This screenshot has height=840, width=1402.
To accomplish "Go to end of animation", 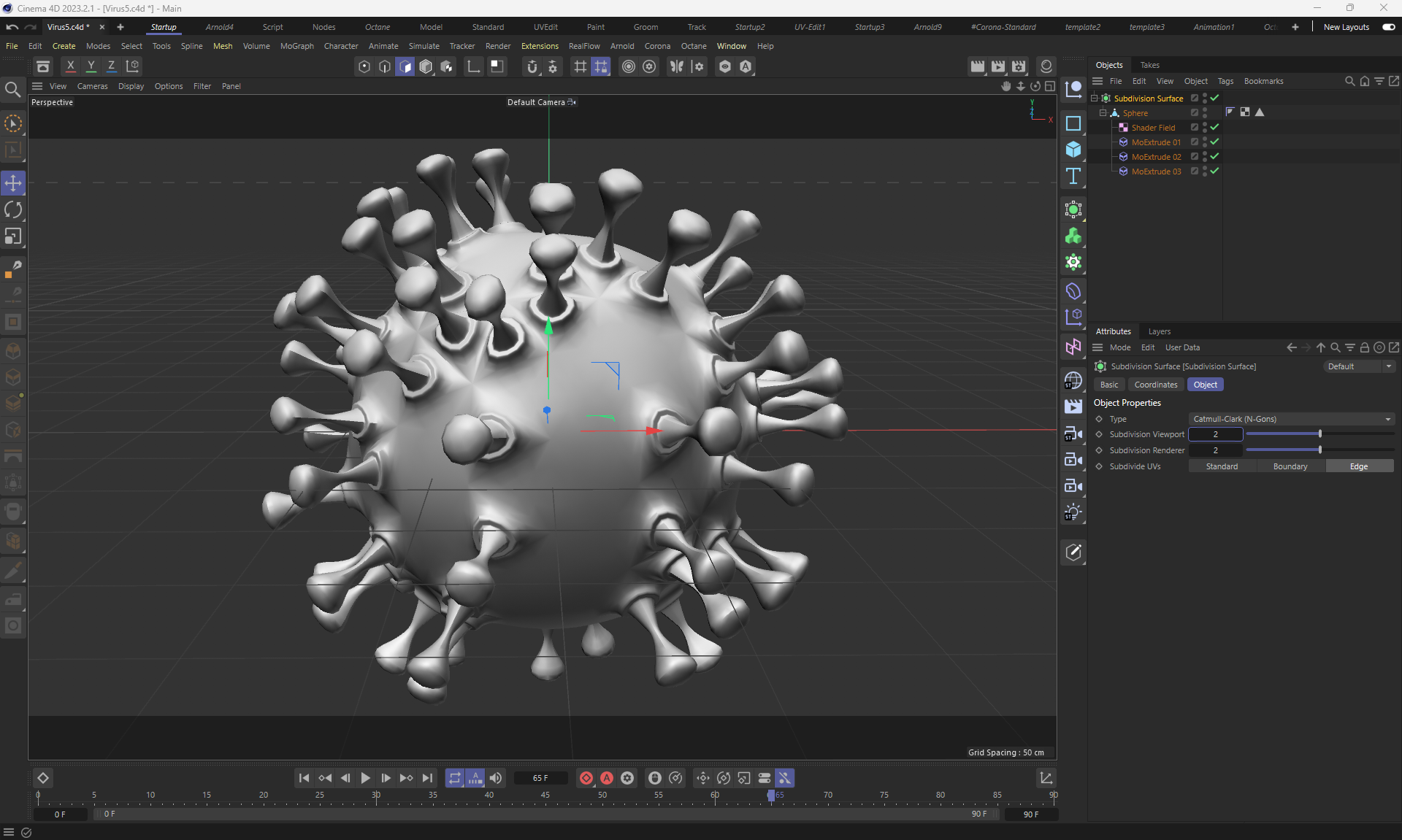I will [428, 778].
